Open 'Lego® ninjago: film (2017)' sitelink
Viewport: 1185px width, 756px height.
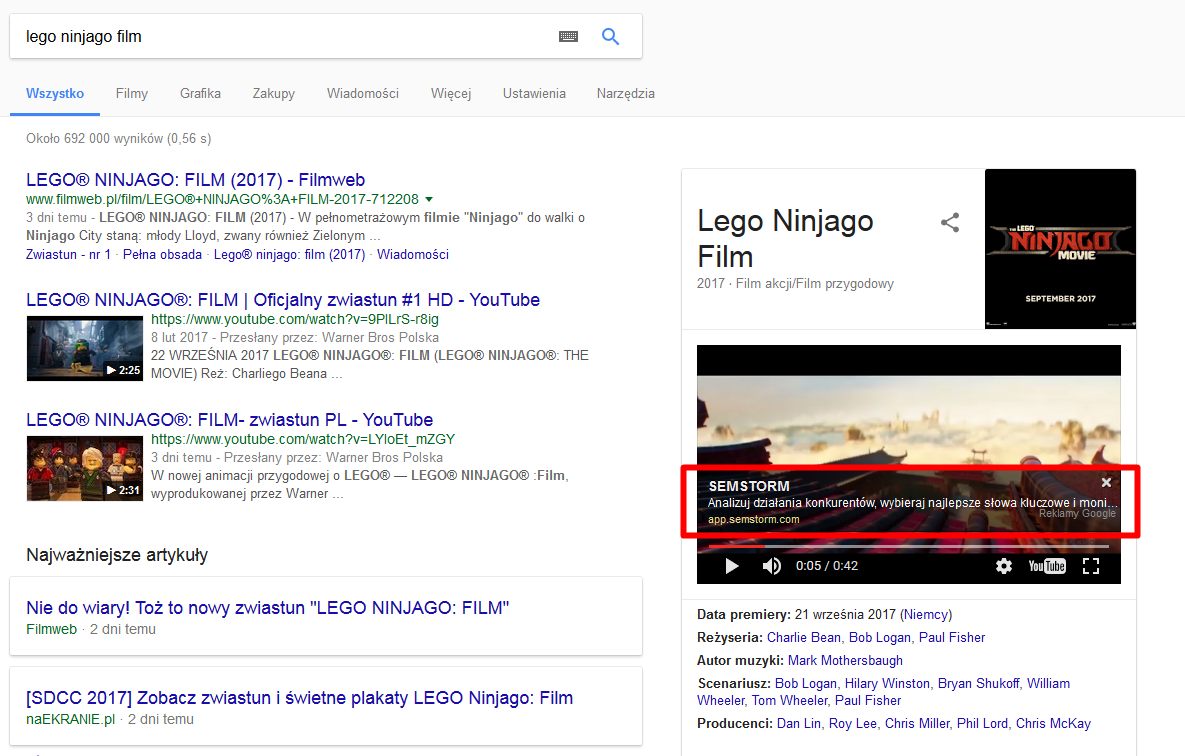289,255
